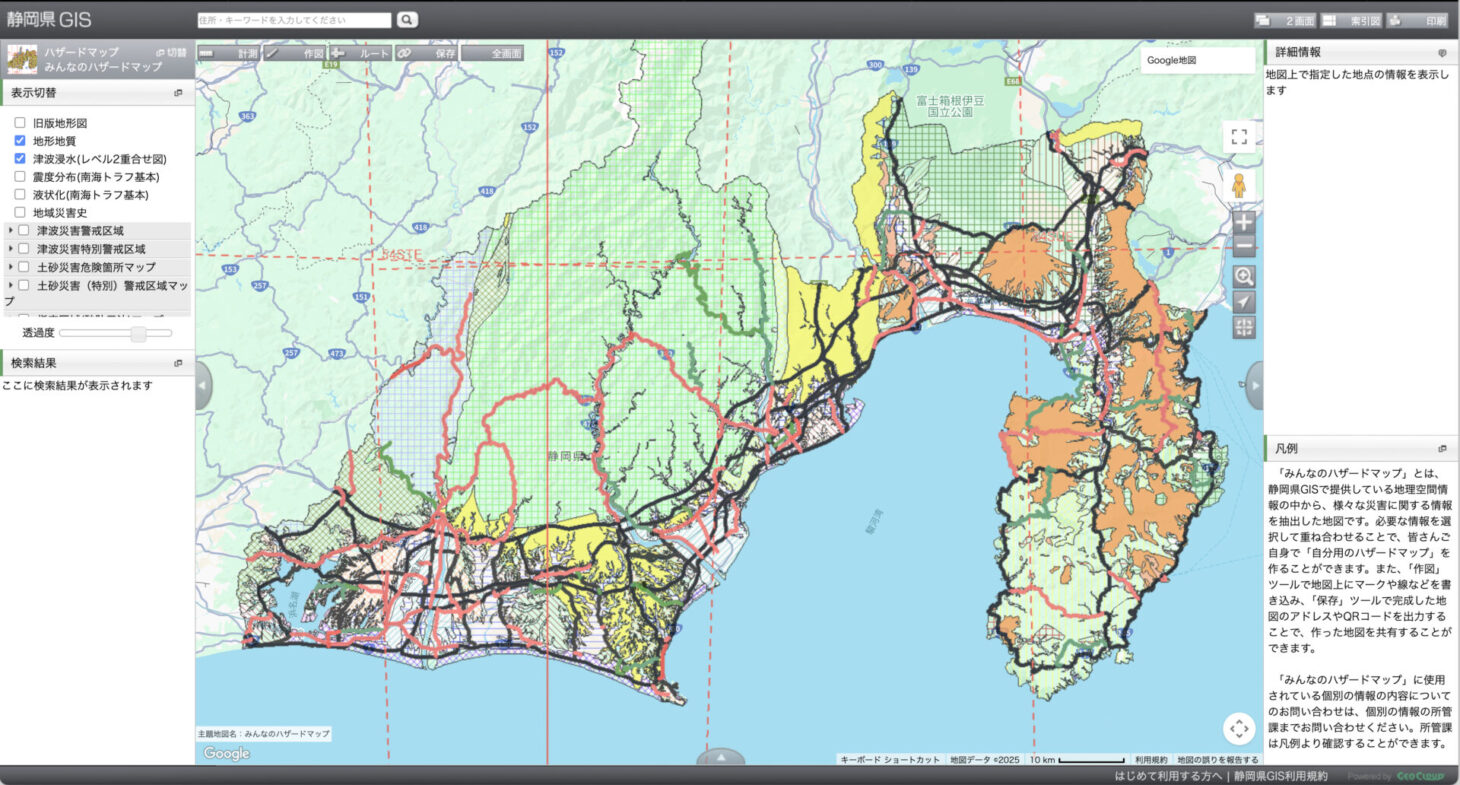Open the 静岡県GIS利用規約 link
1460x785 pixels.
[x=1280, y=776]
